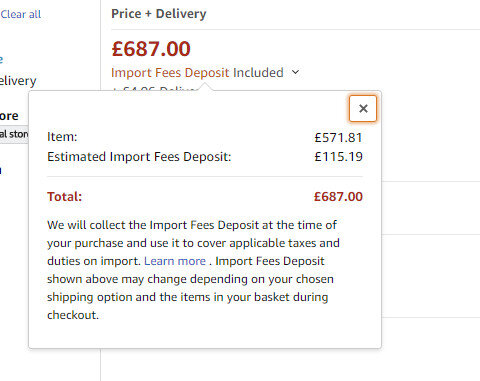Click the Price + Delivery column heading

pos(159,14)
